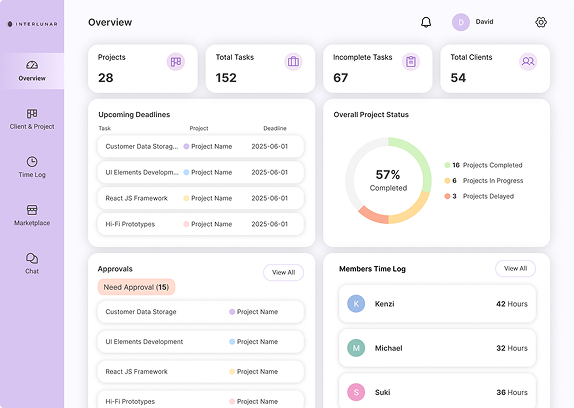Click orange Projects Delayed legend dot

pyautogui.click(x=447, y=196)
